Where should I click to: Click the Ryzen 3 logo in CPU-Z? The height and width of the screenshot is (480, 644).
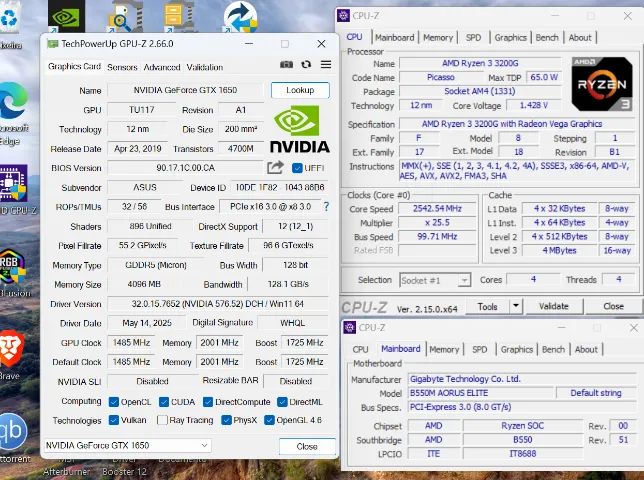[602, 84]
